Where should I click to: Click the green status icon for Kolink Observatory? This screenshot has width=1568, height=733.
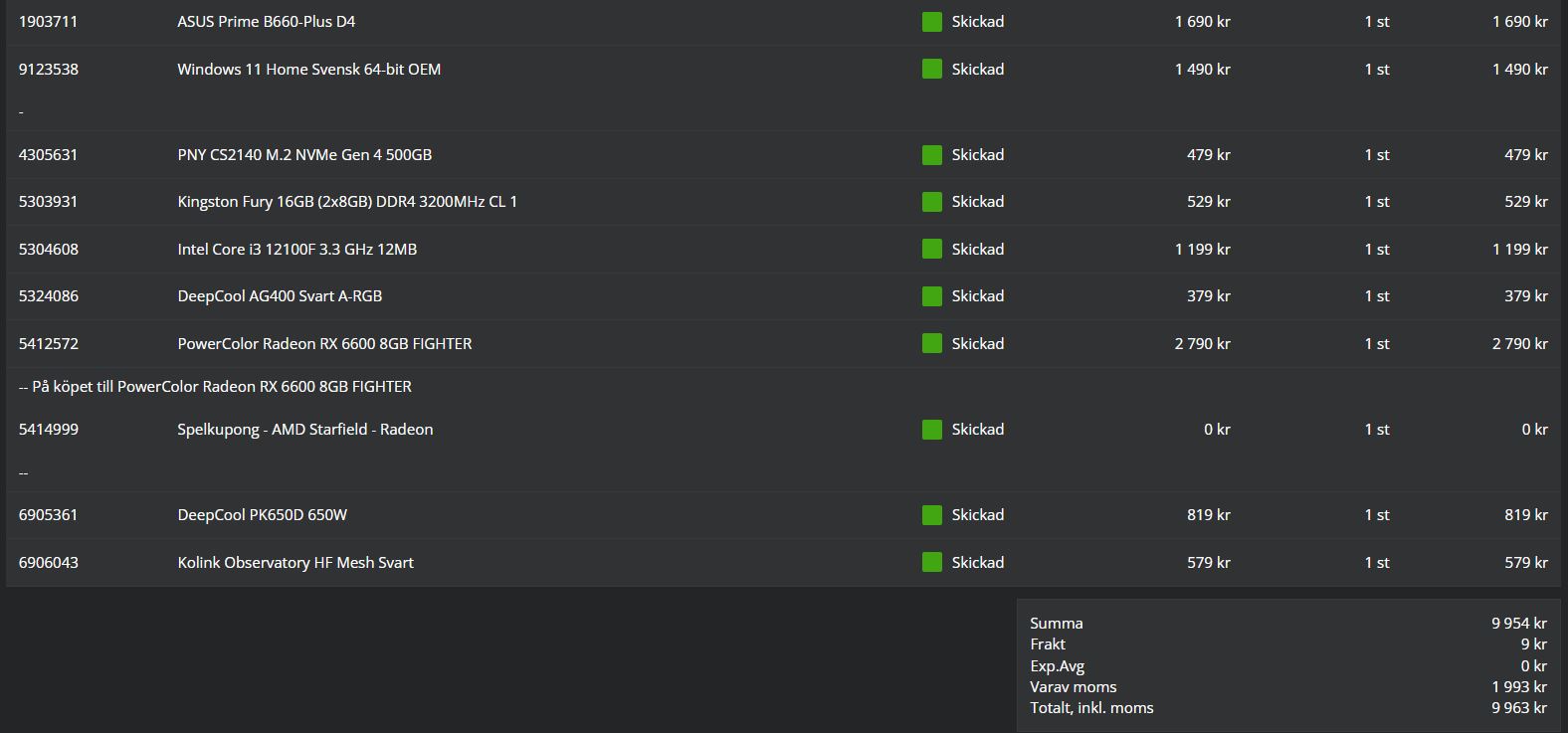[x=932, y=562]
